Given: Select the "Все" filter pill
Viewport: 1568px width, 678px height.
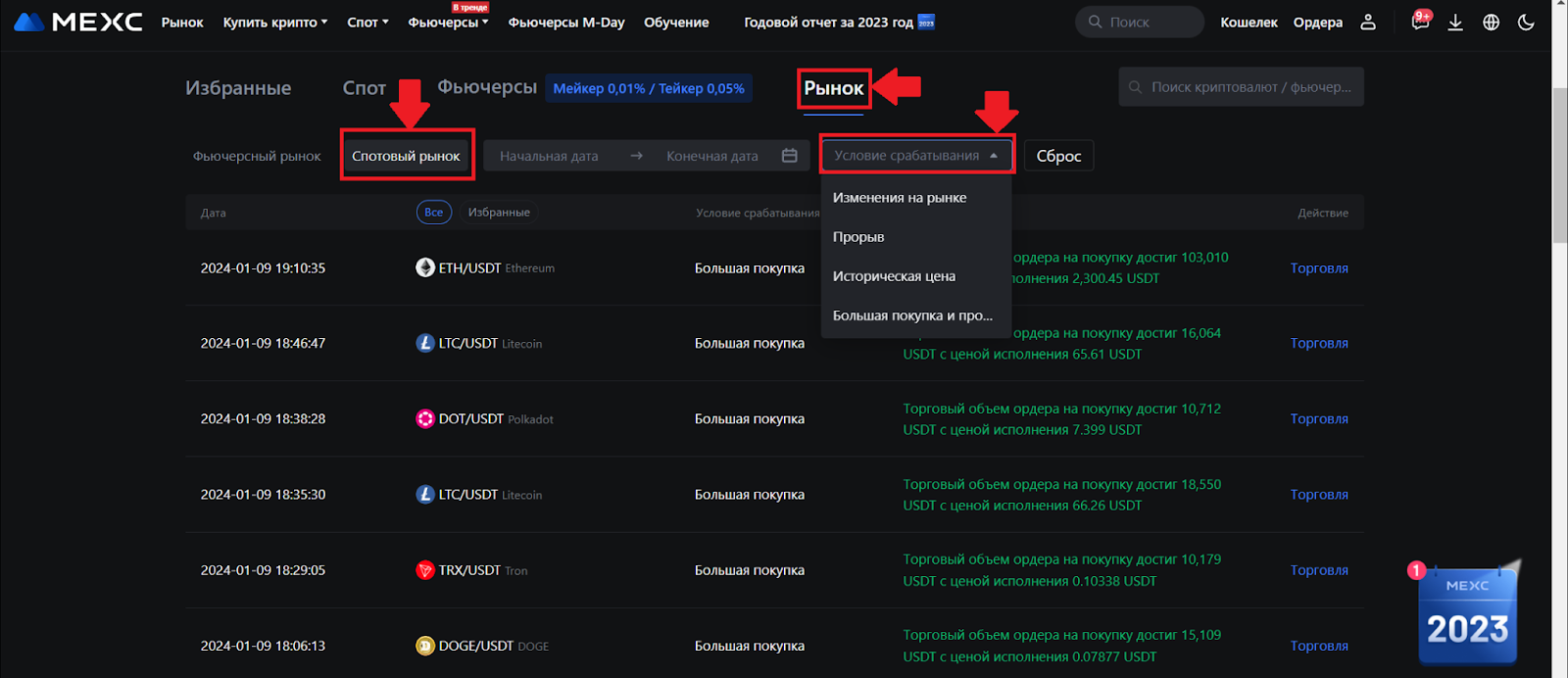Looking at the screenshot, I should [434, 212].
